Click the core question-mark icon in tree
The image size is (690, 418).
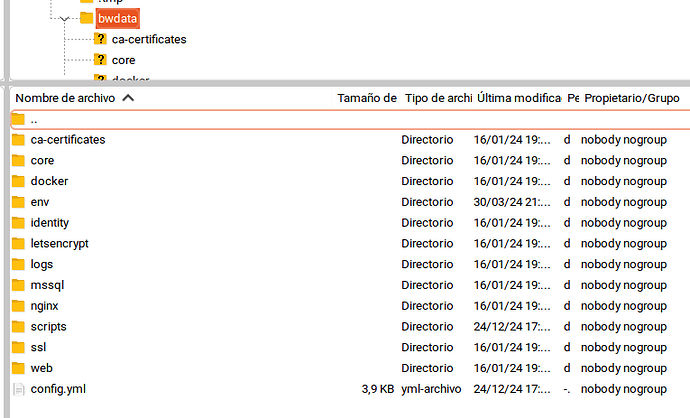point(100,59)
